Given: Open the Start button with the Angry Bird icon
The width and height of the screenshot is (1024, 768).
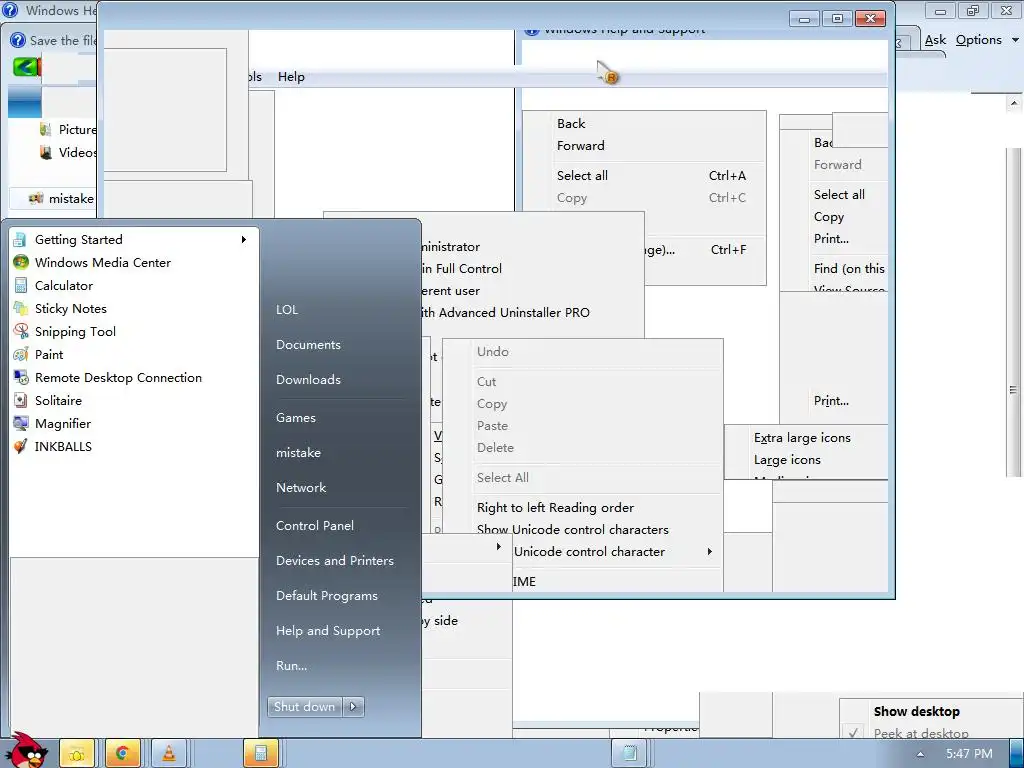Looking at the screenshot, I should click(x=27, y=750).
